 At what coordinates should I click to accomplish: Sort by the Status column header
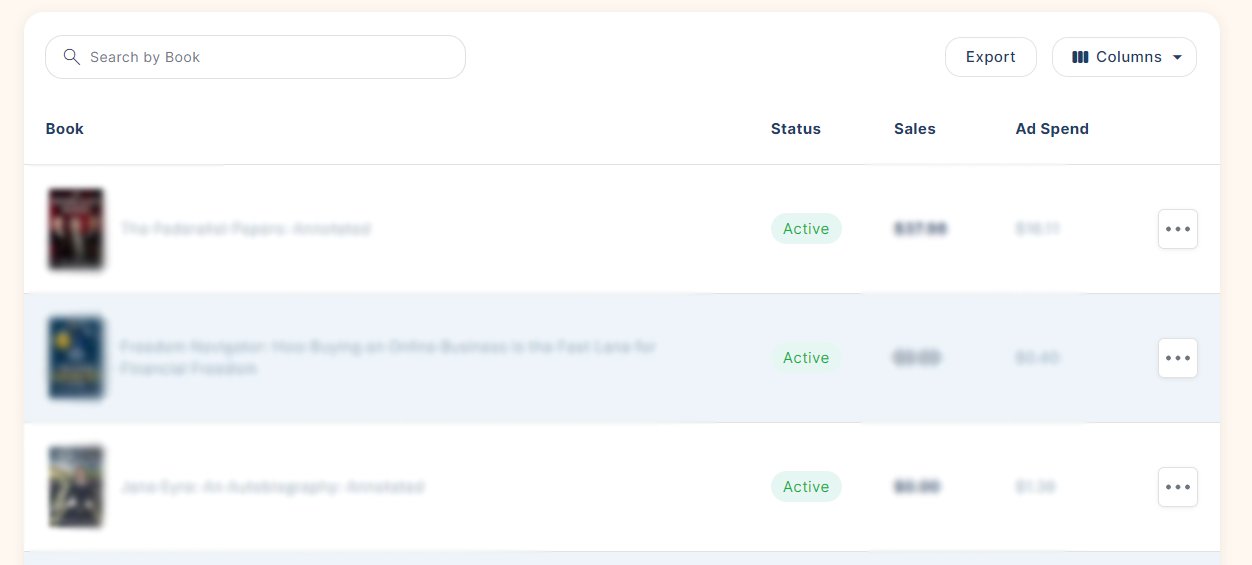796,129
